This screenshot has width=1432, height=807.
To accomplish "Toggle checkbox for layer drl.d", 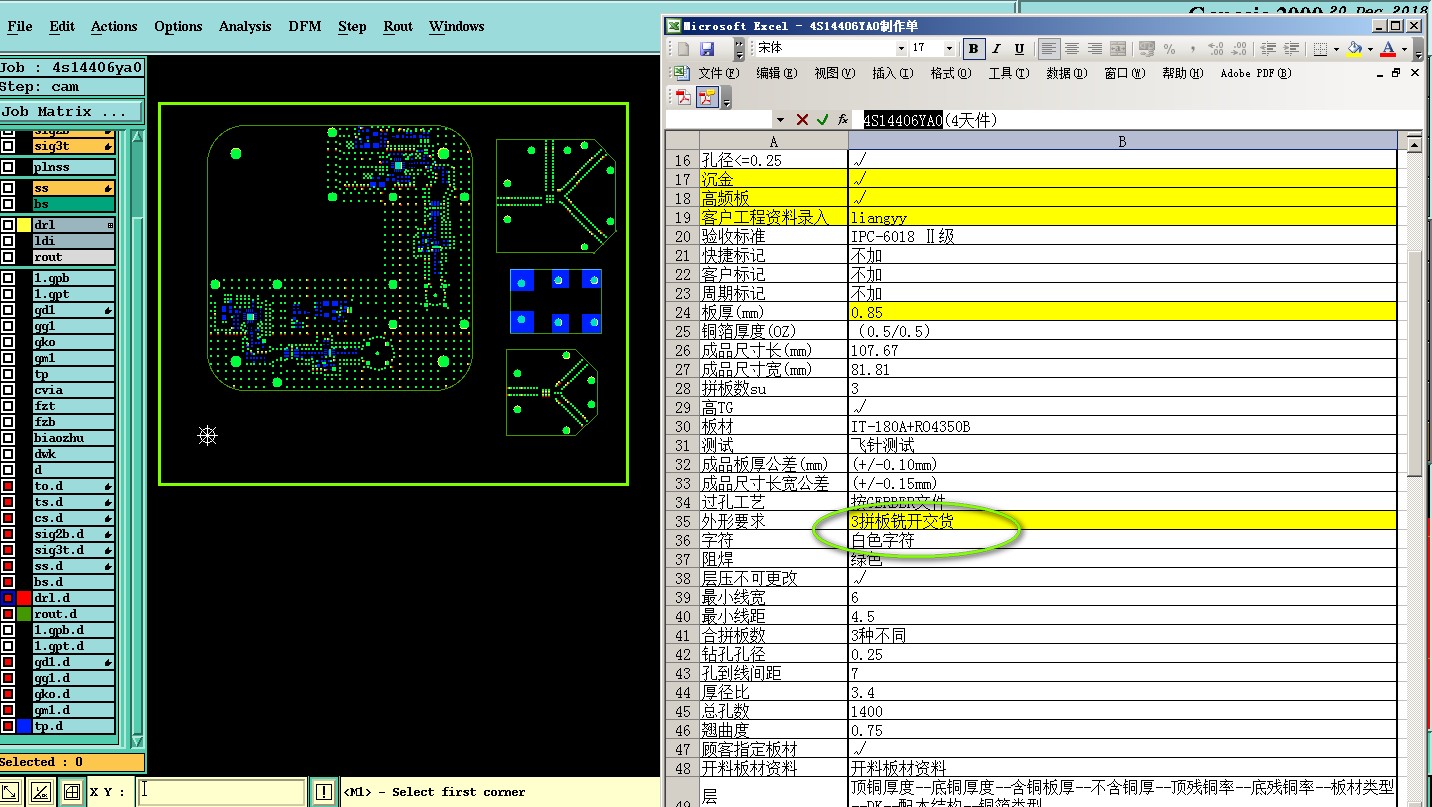I will [8, 598].
